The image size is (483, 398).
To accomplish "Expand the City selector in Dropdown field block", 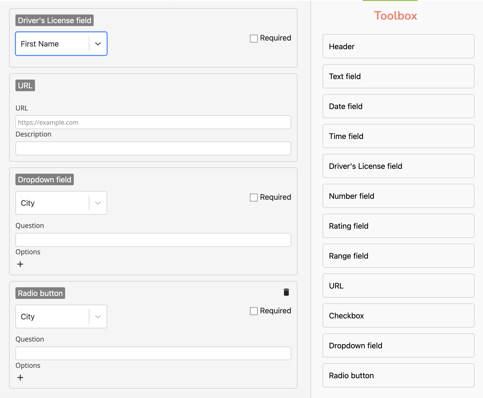I will pyautogui.click(x=61, y=203).
